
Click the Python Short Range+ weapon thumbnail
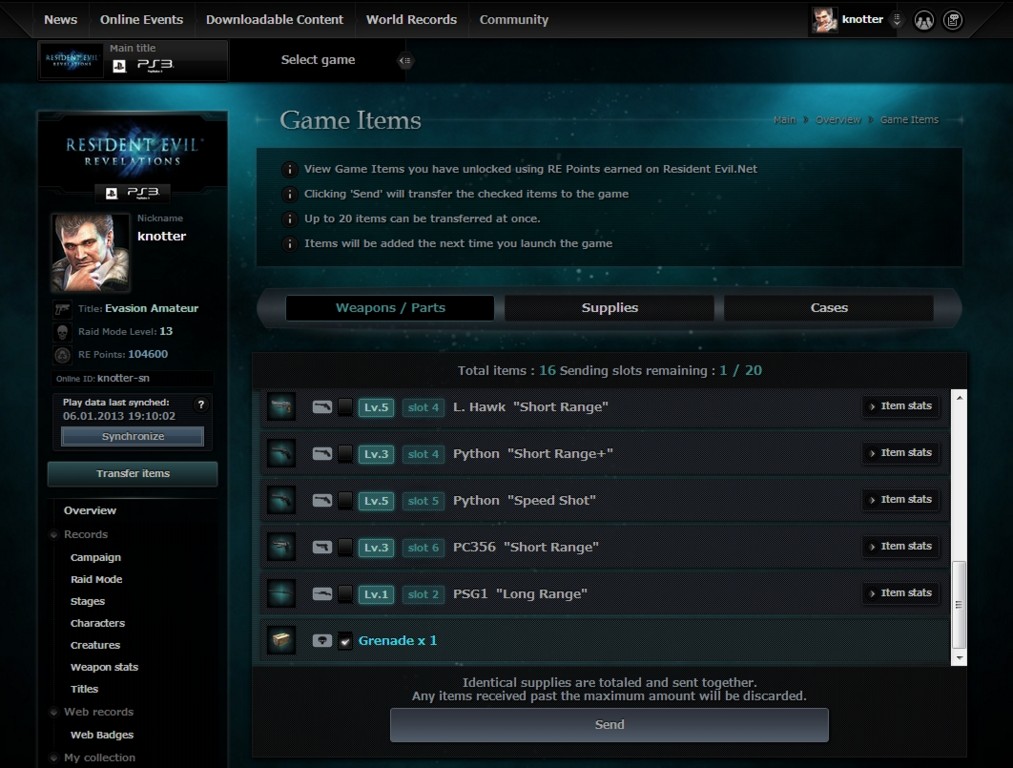(x=282, y=453)
